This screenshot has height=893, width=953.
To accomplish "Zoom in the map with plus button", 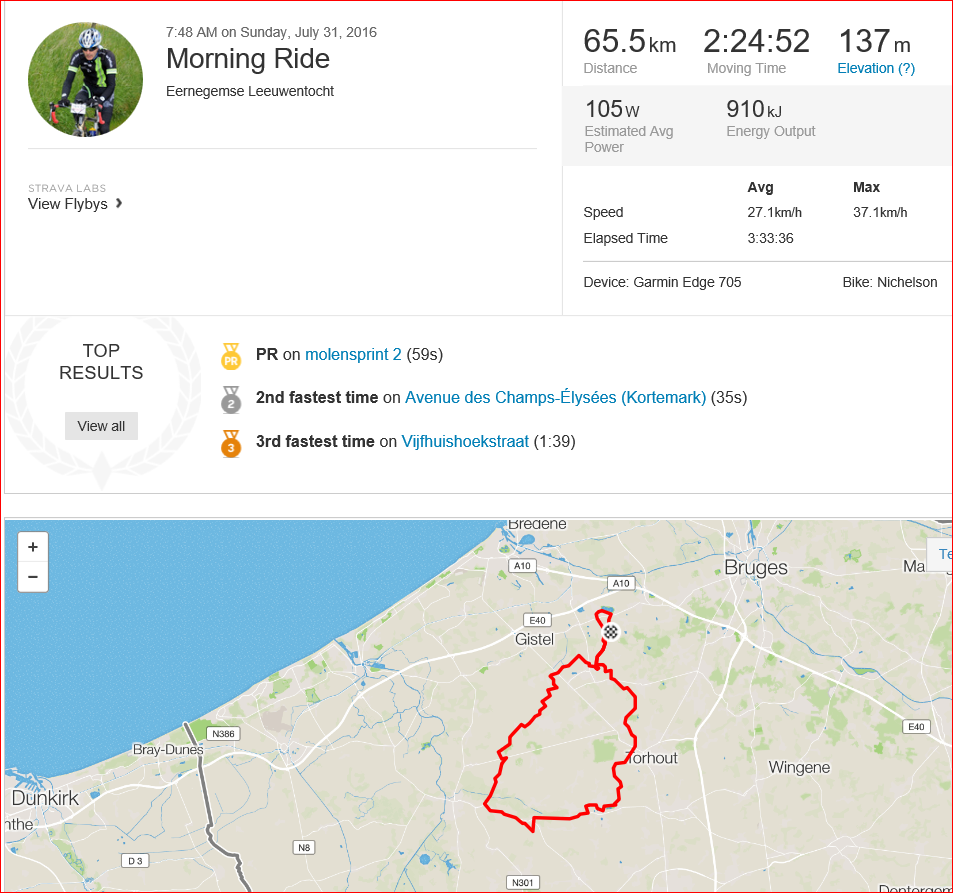I will 33,547.
